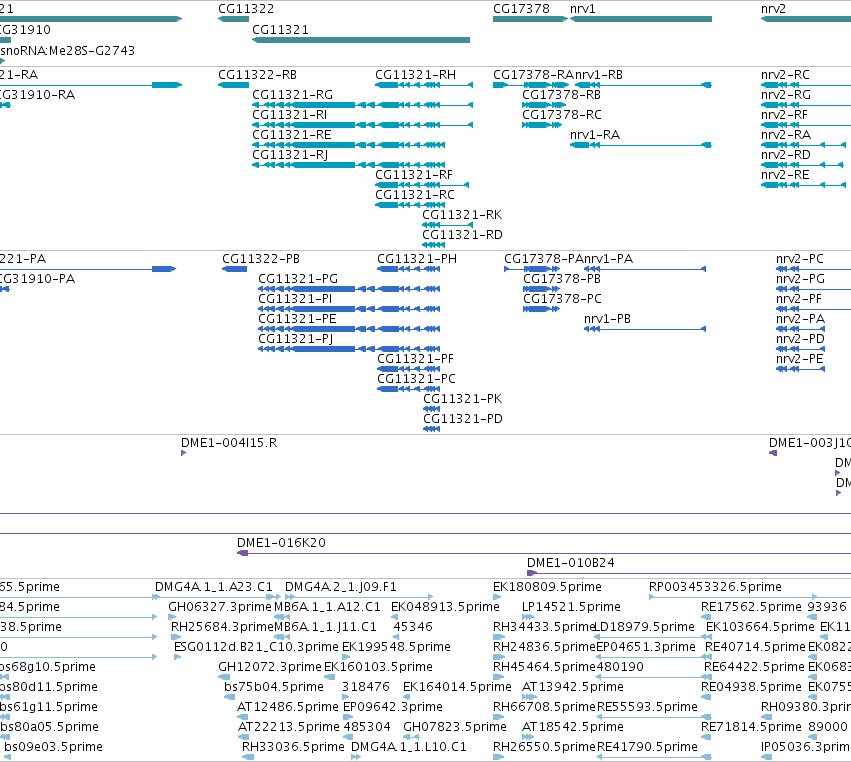The image size is (851, 762).
Task: Click protein CG11321-PI
Action: coord(295,299)
